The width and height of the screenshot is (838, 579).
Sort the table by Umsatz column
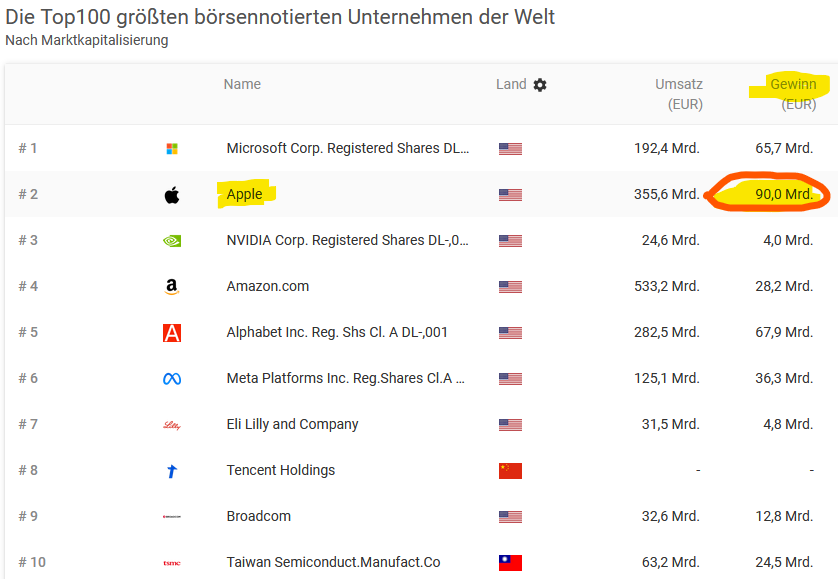tap(681, 84)
